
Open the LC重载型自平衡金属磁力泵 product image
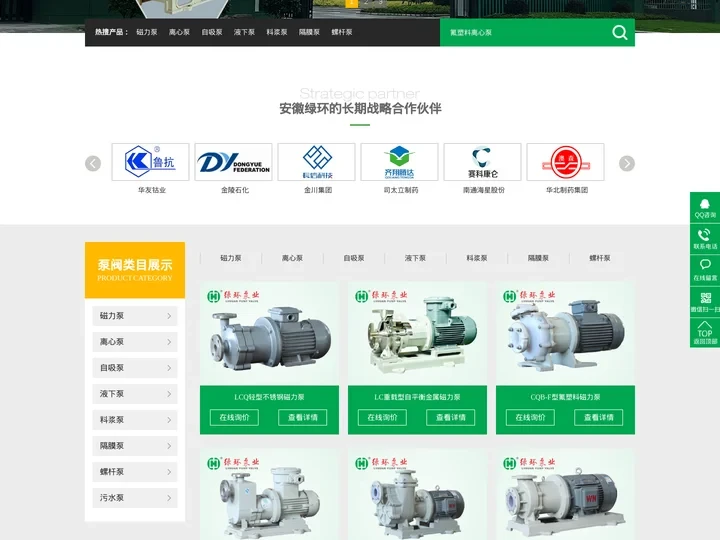tap(417, 334)
